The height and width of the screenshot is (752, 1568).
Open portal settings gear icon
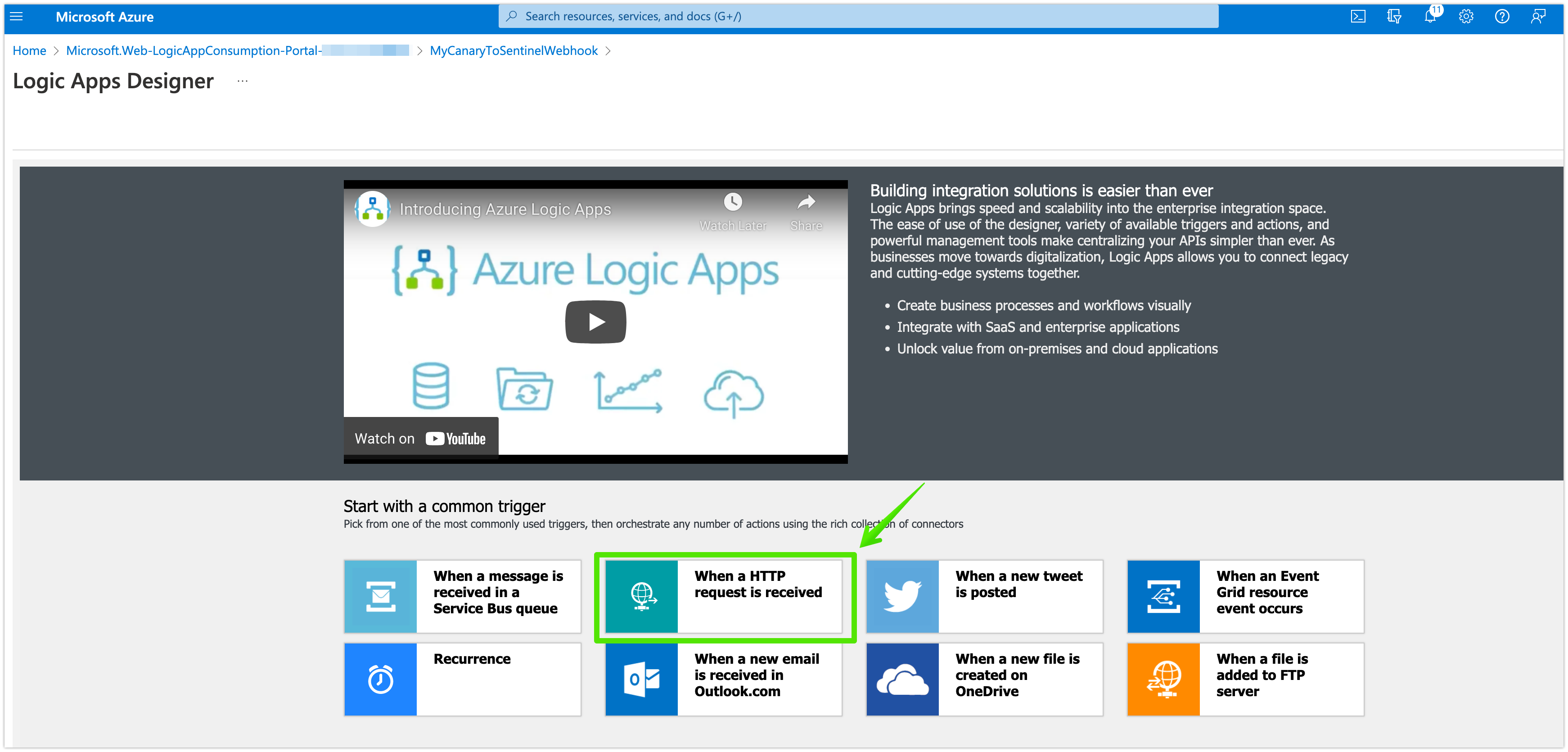[1466, 17]
